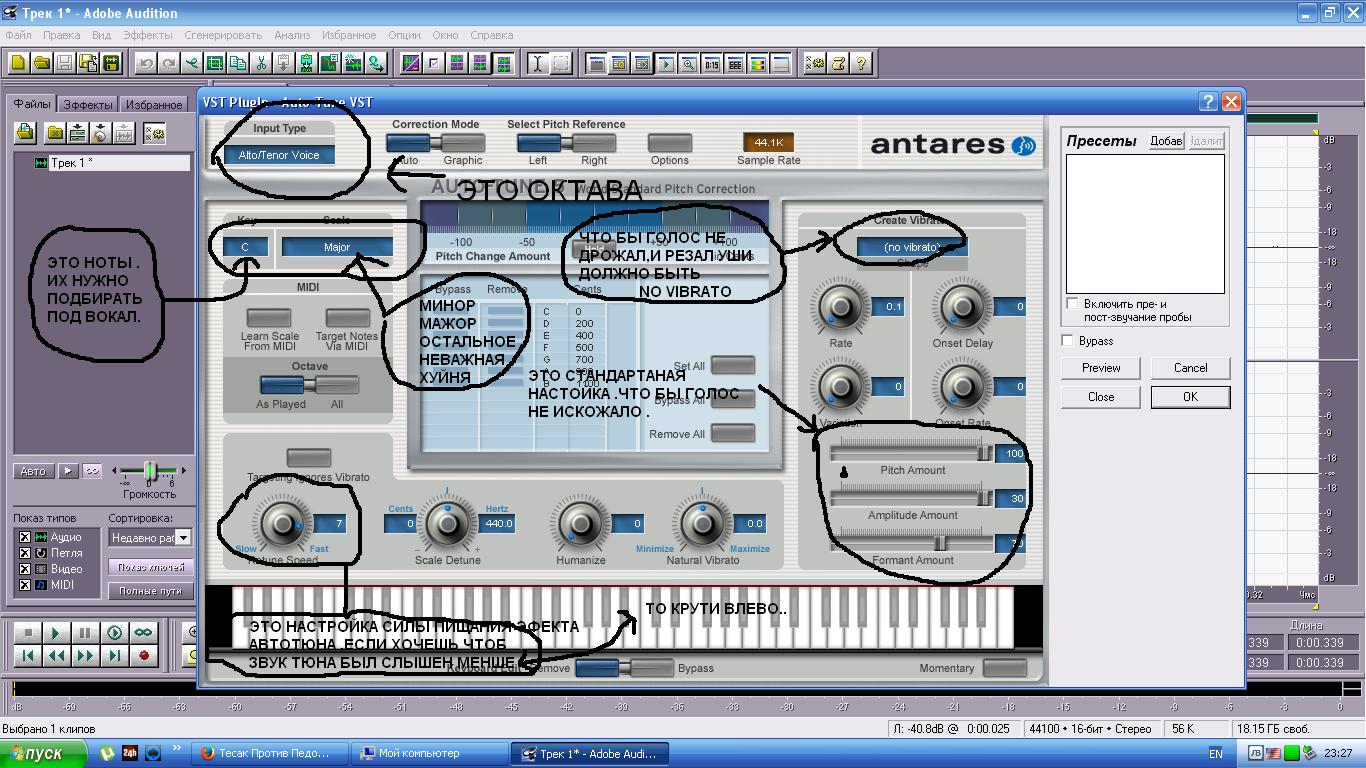Uncheck the Аудио type checkbox
This screenshot has height=768, width=1366.
click(25, 537)
